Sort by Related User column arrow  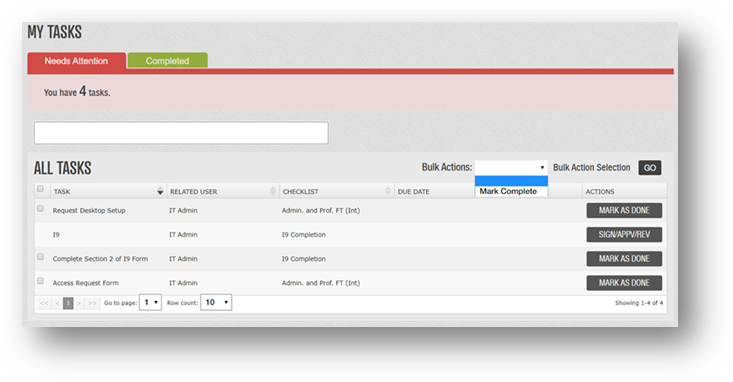pyautogui.click(x=273, y=191)
